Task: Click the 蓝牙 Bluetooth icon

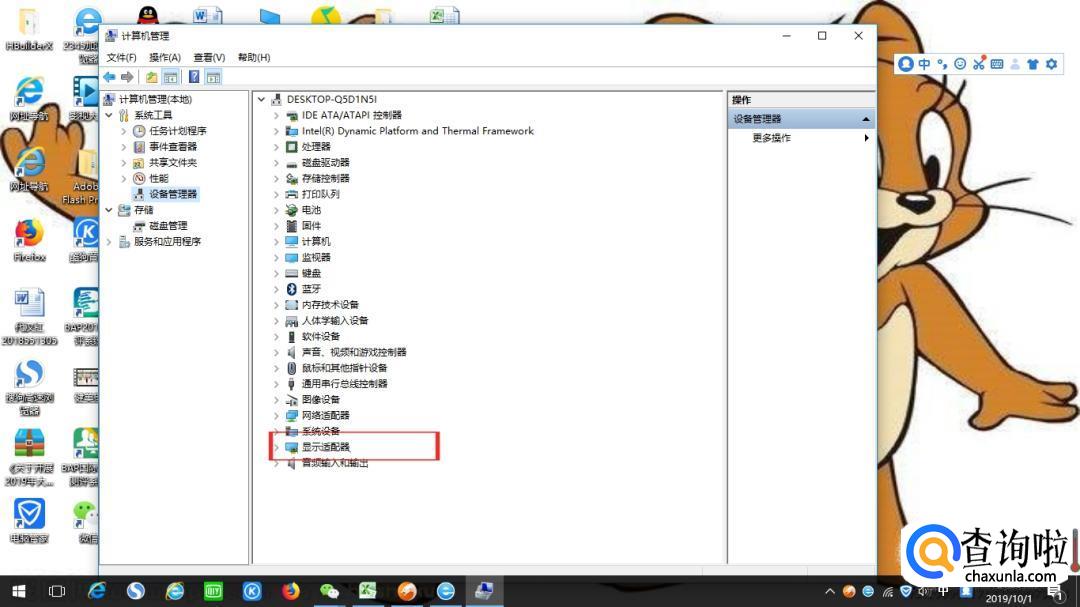Action: 291,289
